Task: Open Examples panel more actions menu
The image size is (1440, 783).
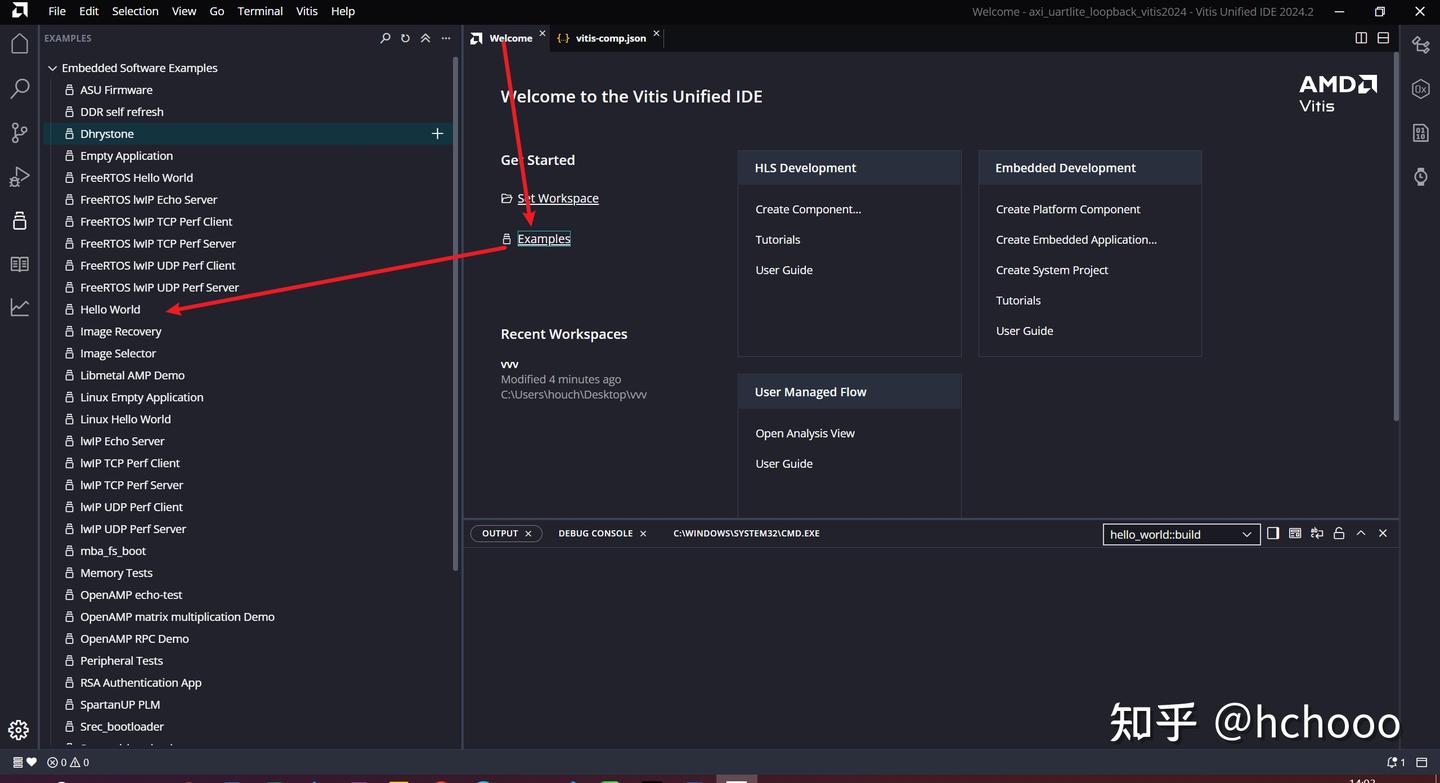Action: tap(446, 38)
